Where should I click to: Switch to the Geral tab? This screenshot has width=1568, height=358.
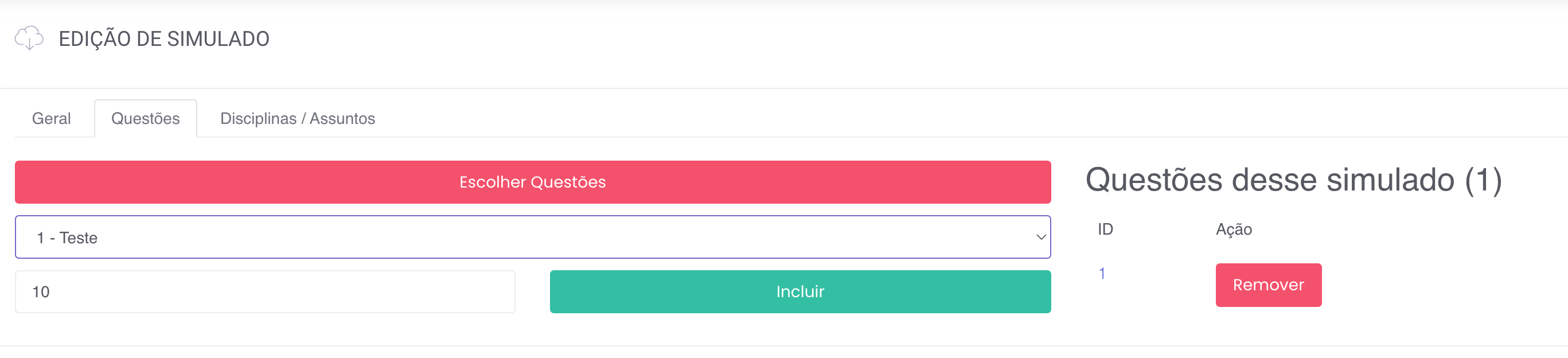pyautogui.click(x=51, y=118)
